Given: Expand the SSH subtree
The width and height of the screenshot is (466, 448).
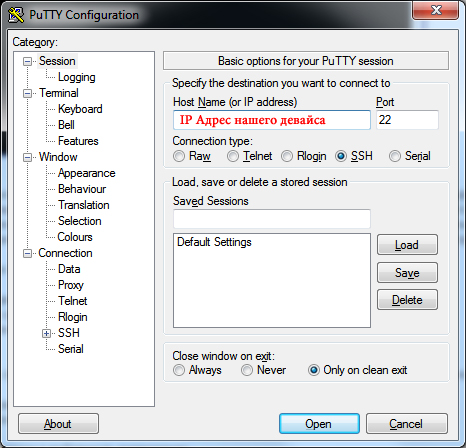Looking at the screenshot, I should click(x=46, y=333).
